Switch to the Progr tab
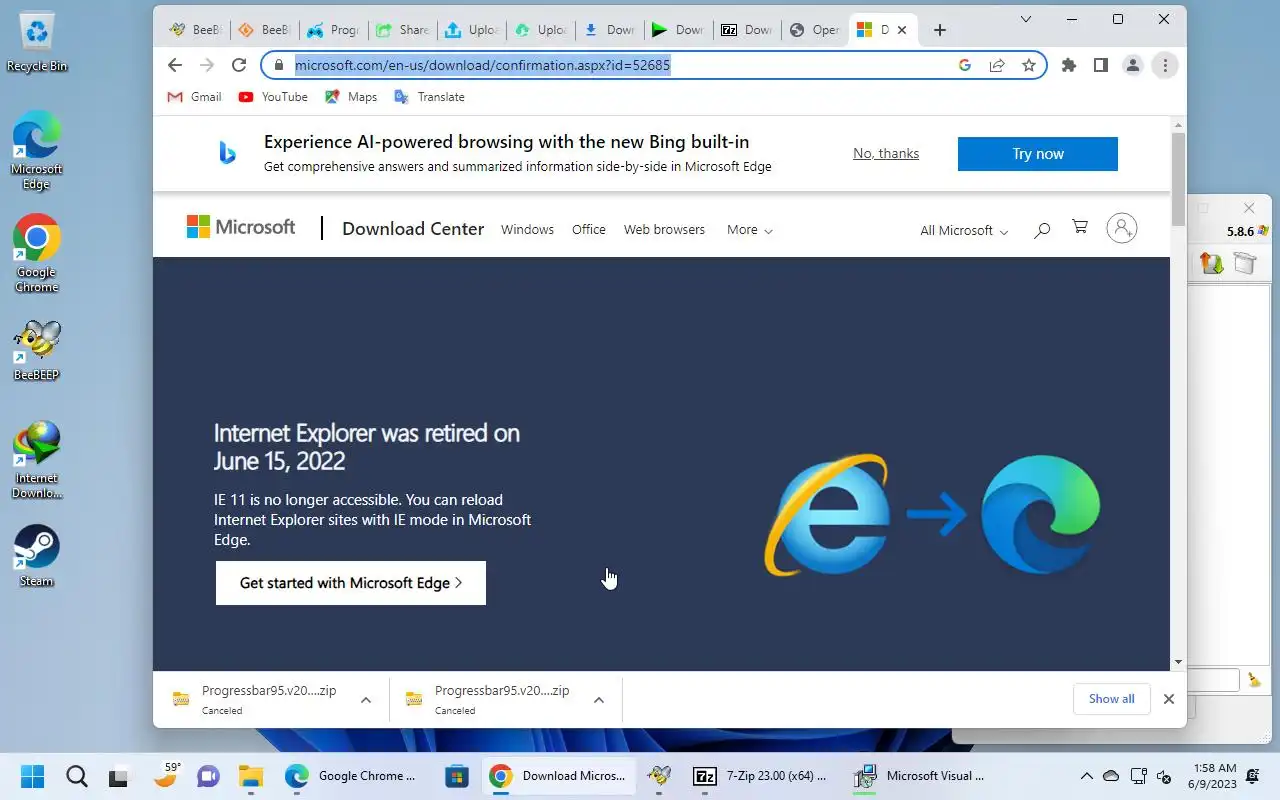This screenshot has width=1280, height=800. coord(334,30)
